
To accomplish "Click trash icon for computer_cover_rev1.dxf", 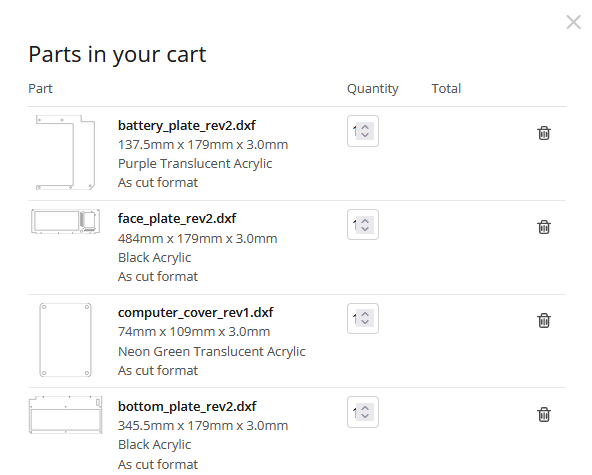I will [x=544, y=321].
